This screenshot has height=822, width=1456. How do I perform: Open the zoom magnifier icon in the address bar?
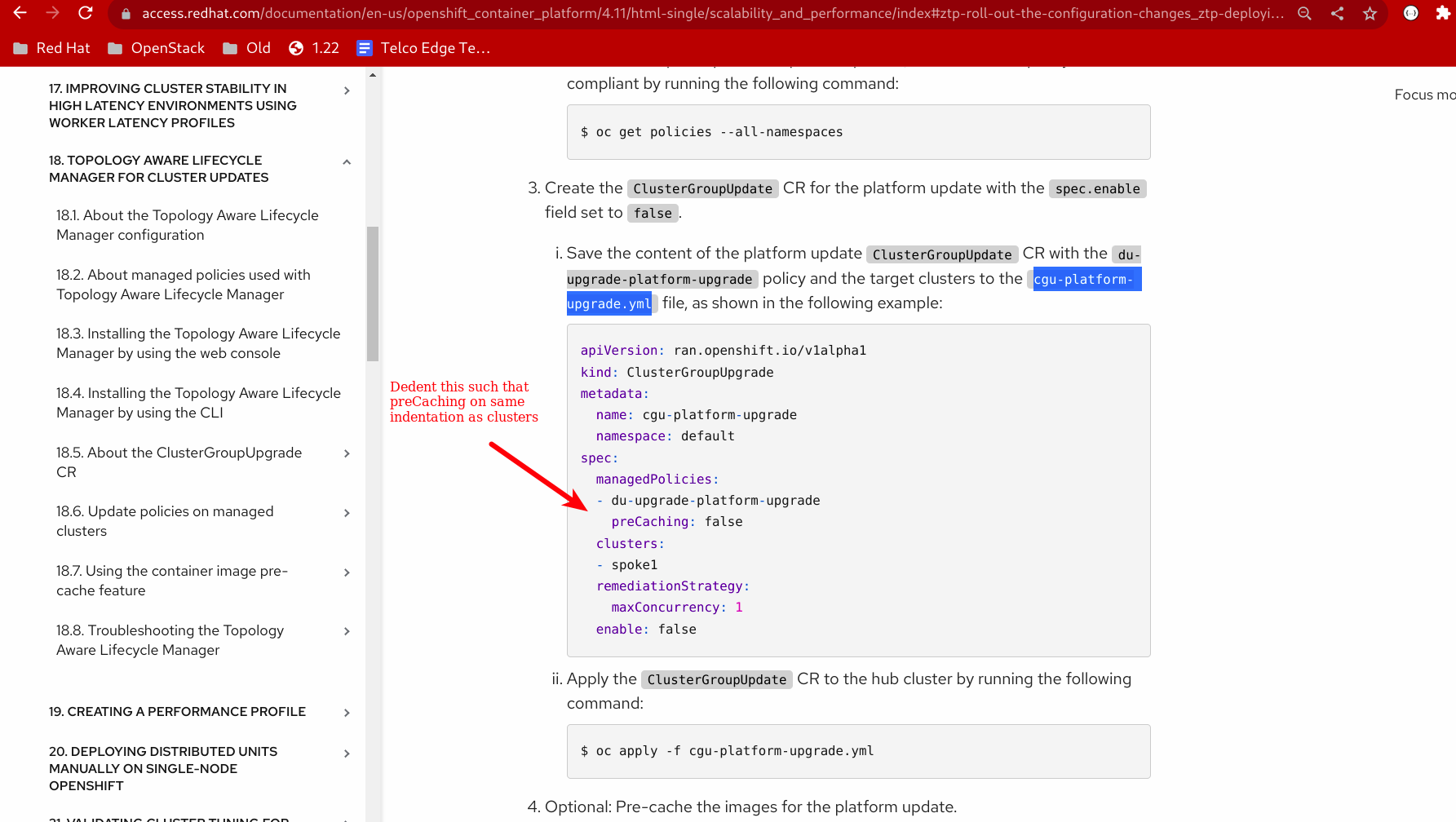click(1304, 14)
